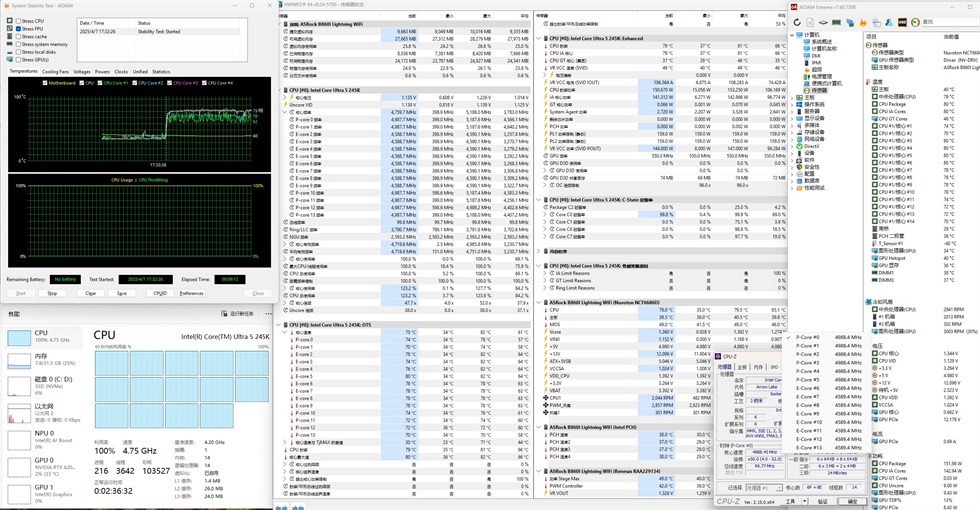Open the run new task icon in Task Manager
The height and width of the screenshot is (510, 980).
tap(225, 313)
